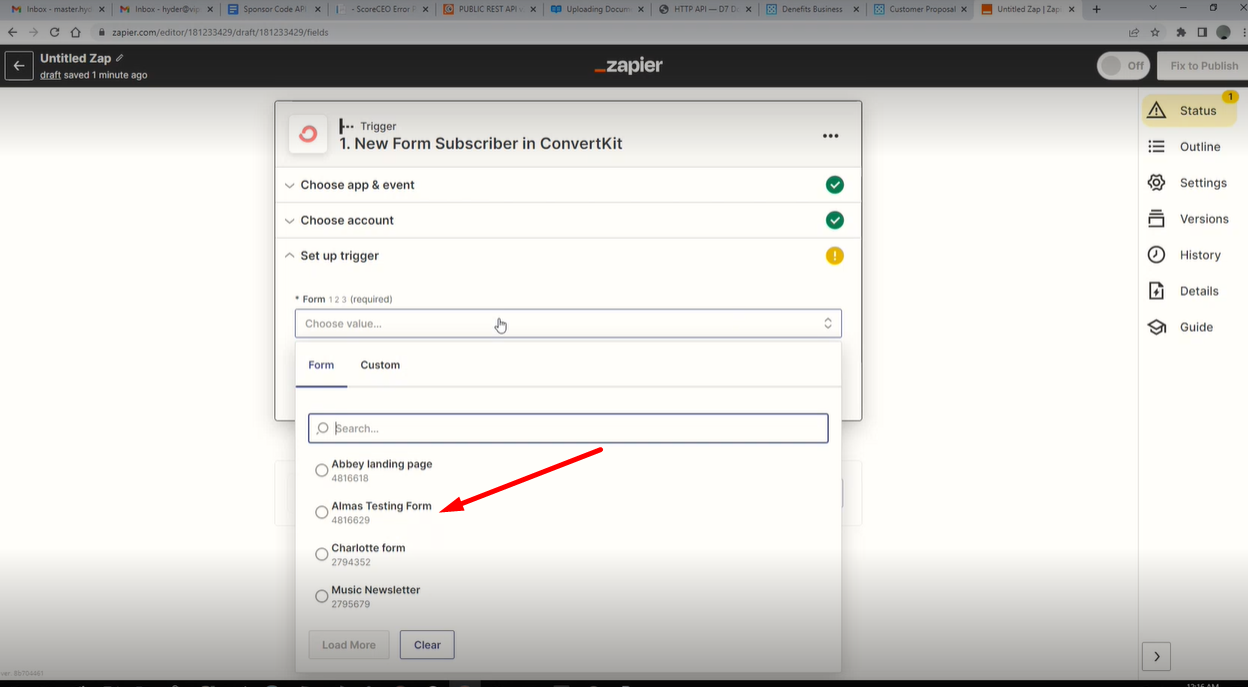Collapse the Set up trigger section
This screenshot has height=687, width=1248.
[568, 256]
